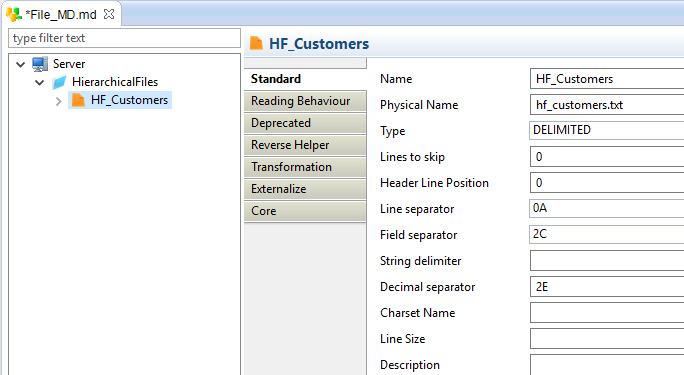Viewport: 684px width, 375px height.
Task: Open the Standard properties tab
Action: (x=305, y=79)
